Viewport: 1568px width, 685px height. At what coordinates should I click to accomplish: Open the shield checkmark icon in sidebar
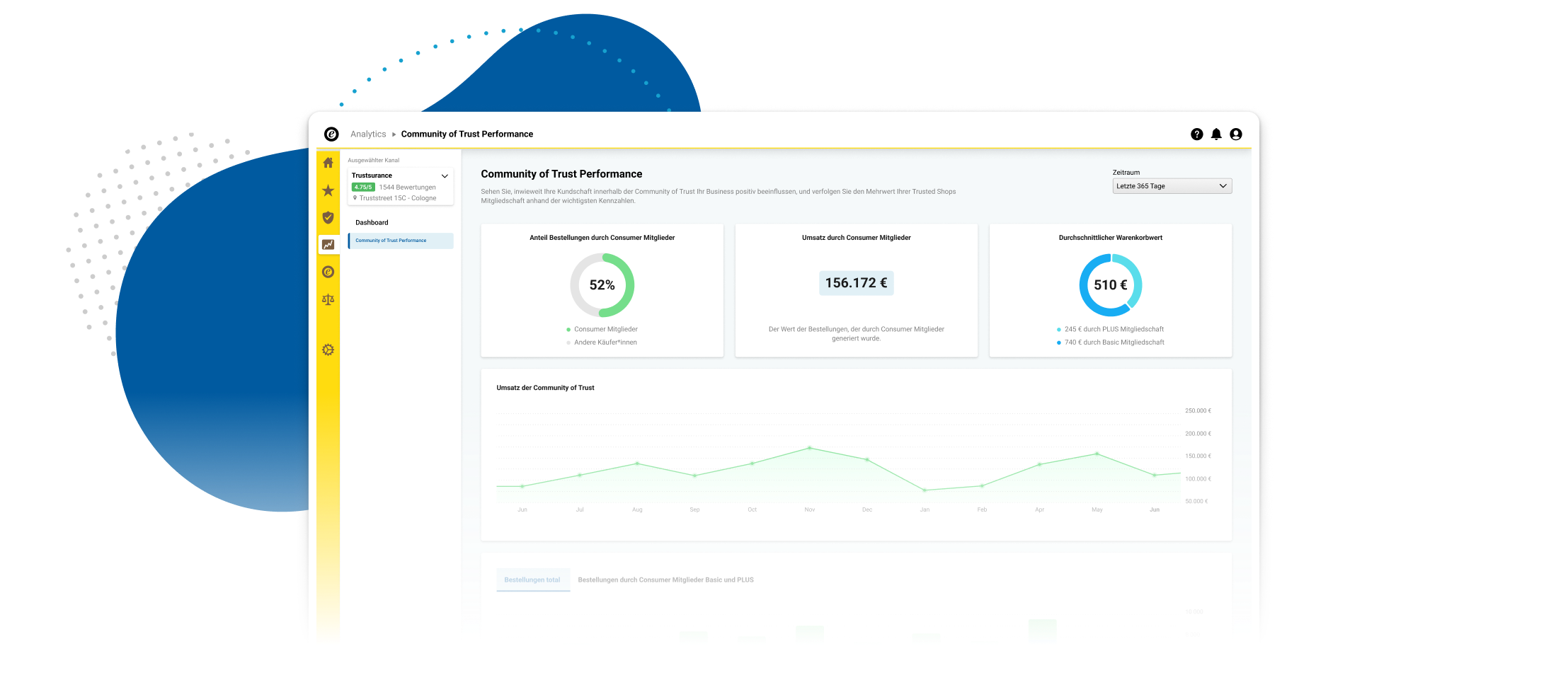tap(328, 217)
